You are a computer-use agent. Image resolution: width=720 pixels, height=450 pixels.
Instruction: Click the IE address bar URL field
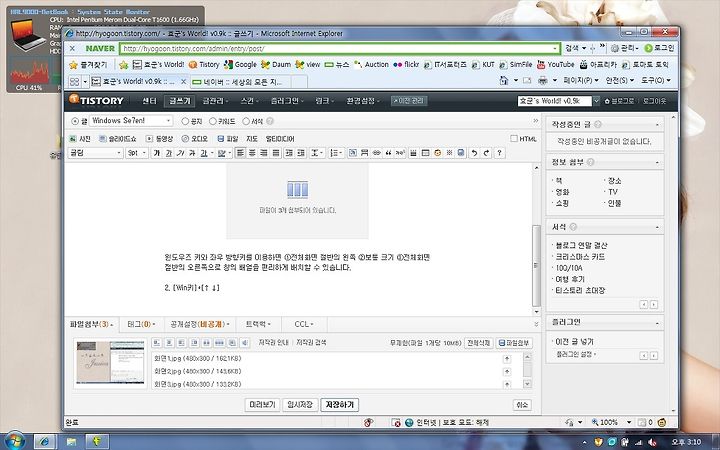(x=339, y=48)
